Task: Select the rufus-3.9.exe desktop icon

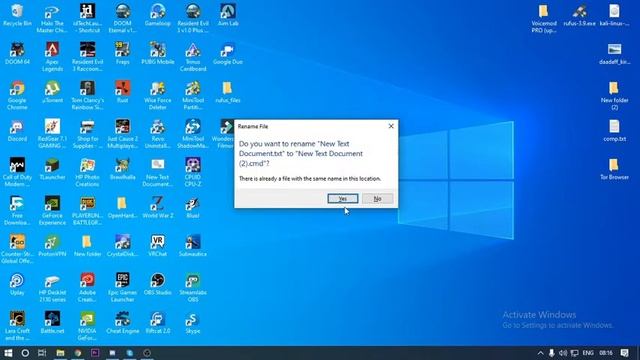Action: click(579, 16)
